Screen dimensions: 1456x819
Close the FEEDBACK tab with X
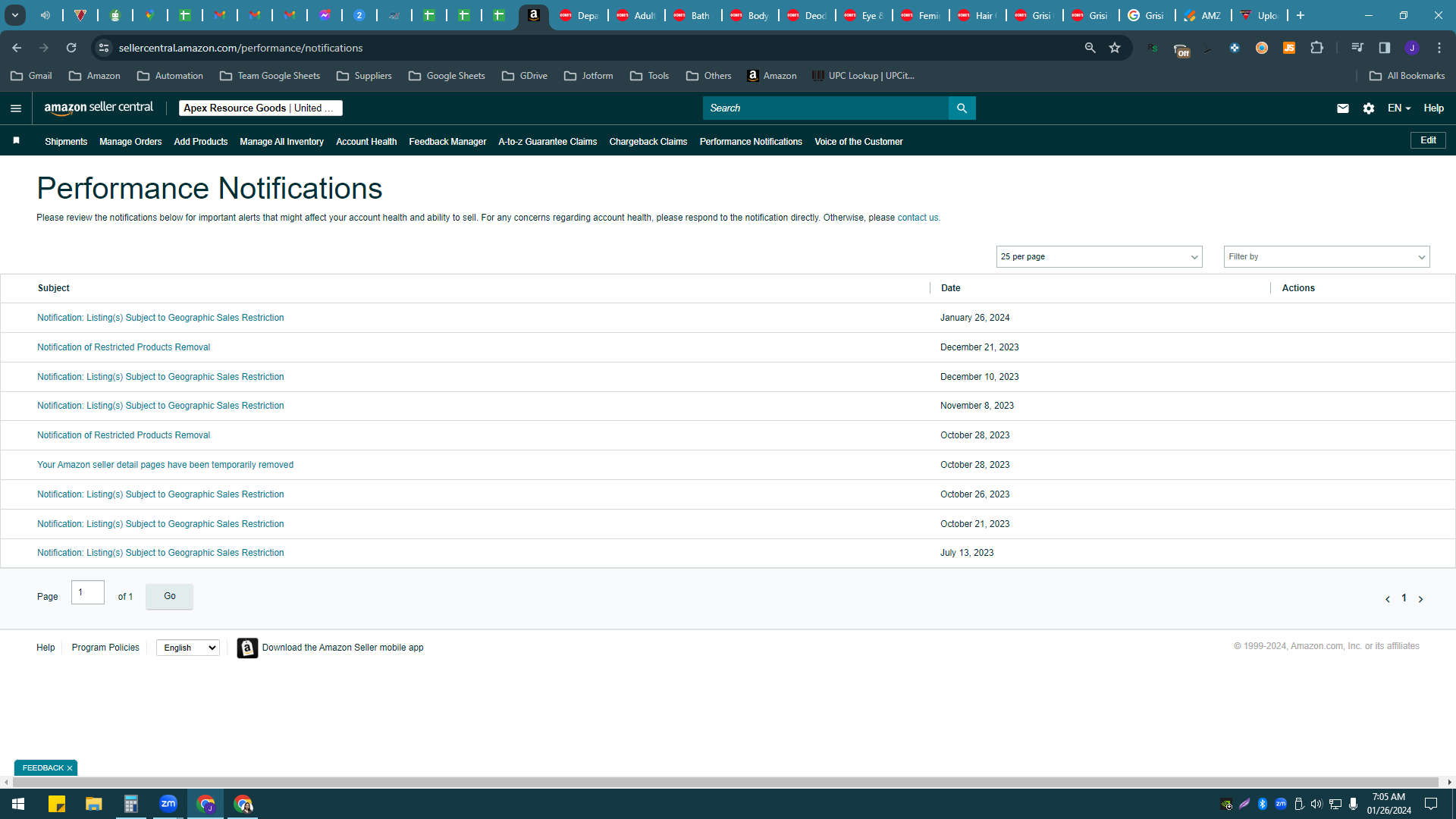[70, 768]
